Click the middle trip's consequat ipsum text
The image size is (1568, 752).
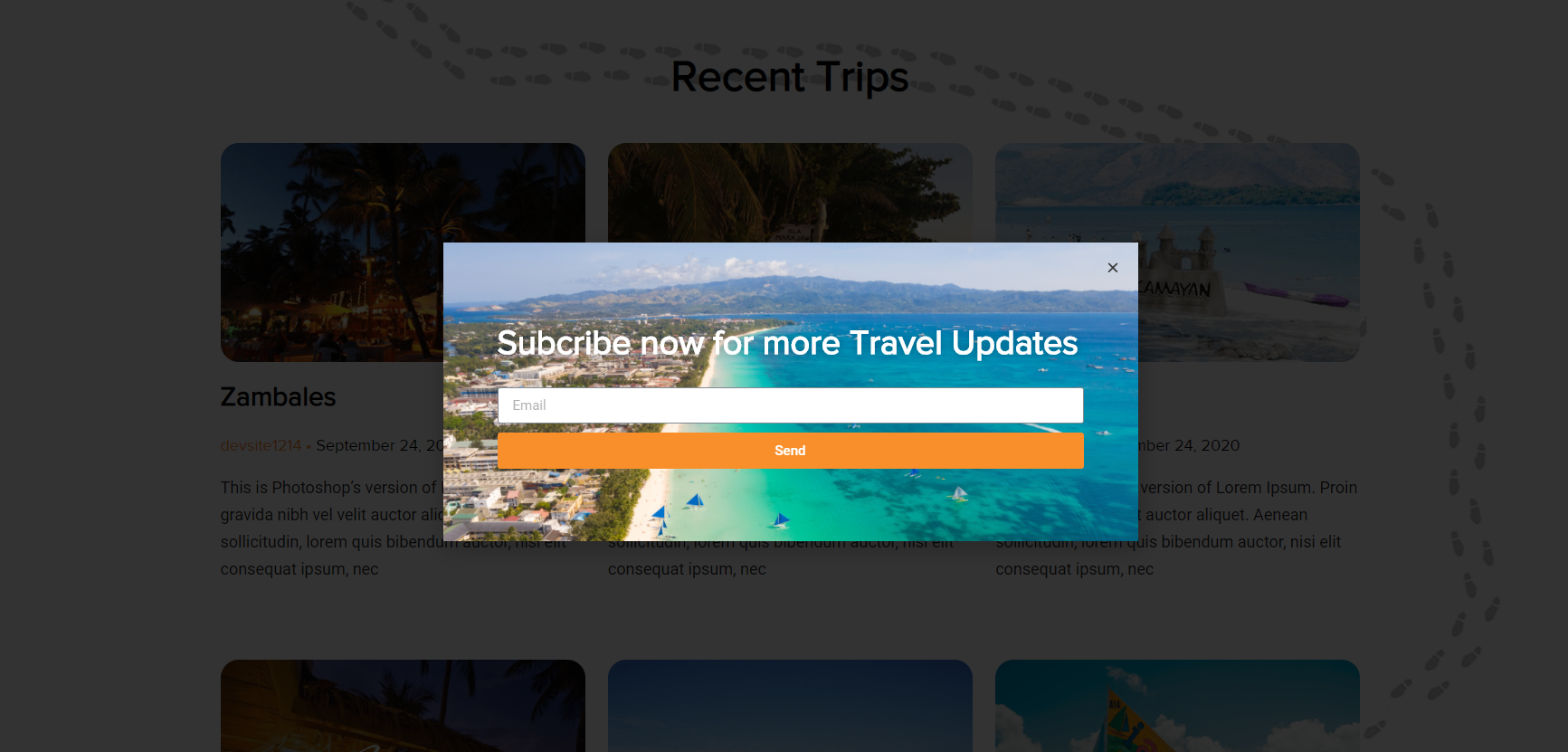(x=687, y=569)
